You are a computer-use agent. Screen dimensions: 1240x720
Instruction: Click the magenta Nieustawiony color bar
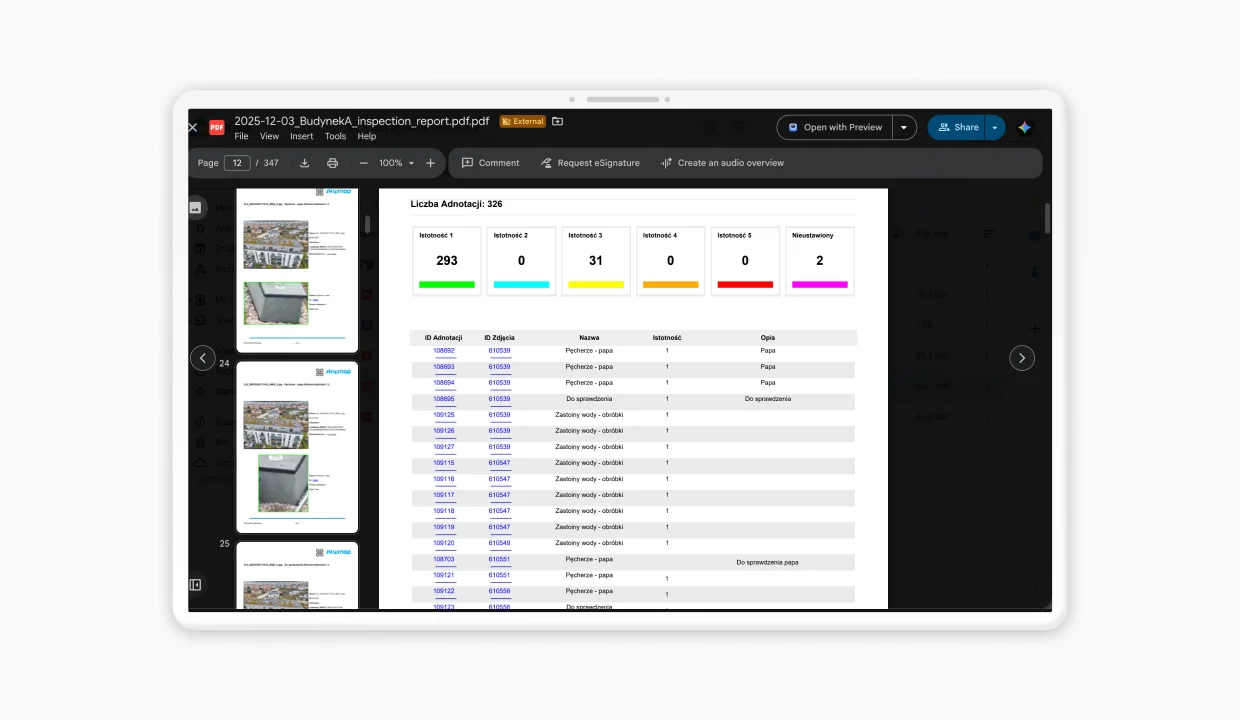820,285
